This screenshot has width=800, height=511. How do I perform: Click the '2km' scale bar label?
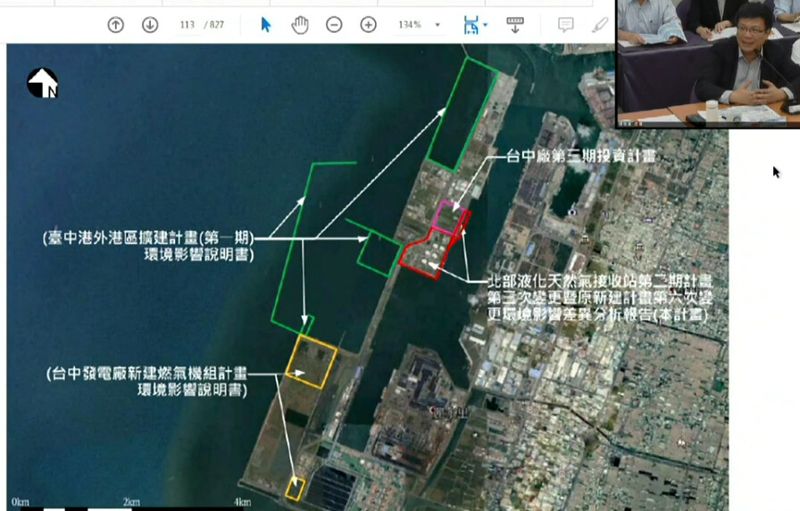(131, 502)
